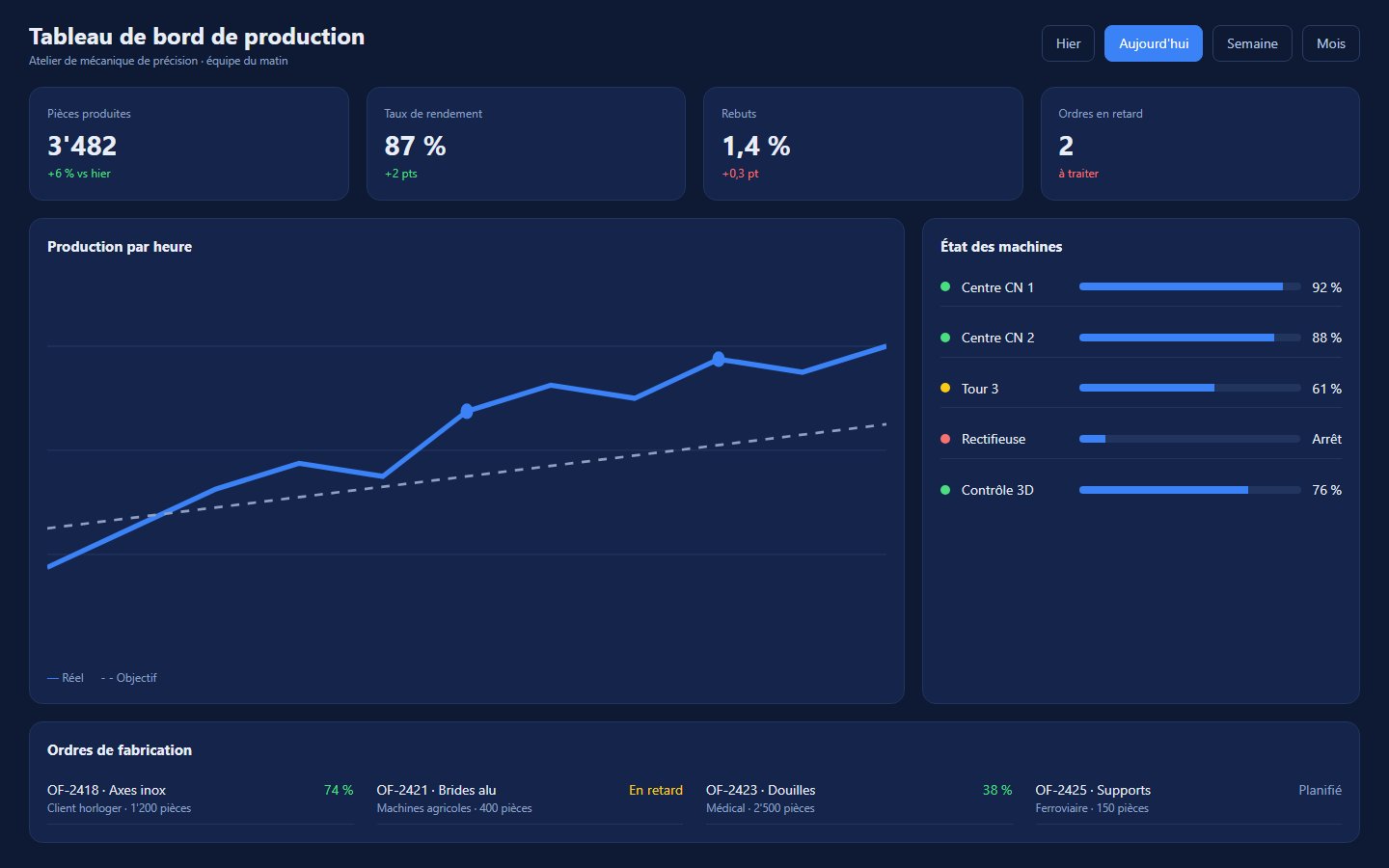Click the '+6 % vs hier' trend text
1389x868 pixels.
[79, 174]
